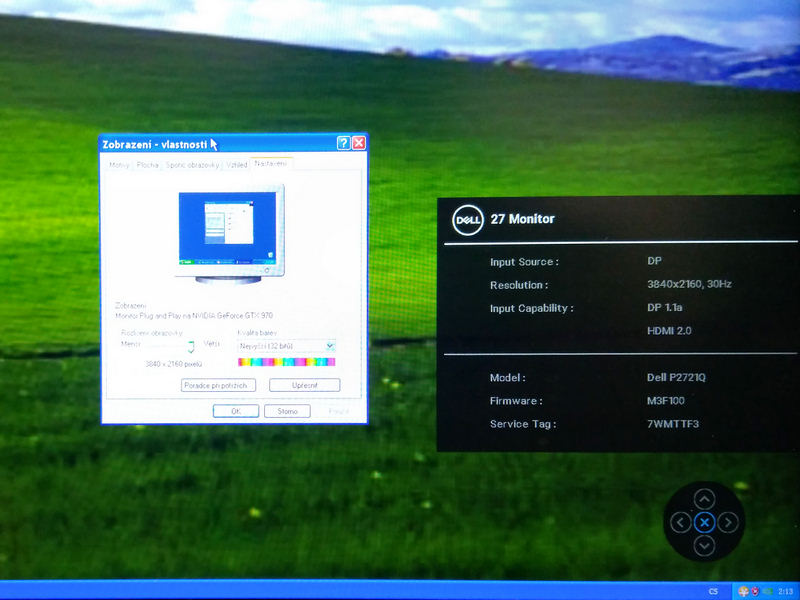Open the dialog's question-mark help button
Viewport: 800px width, 600px height.
click(344, 143)
